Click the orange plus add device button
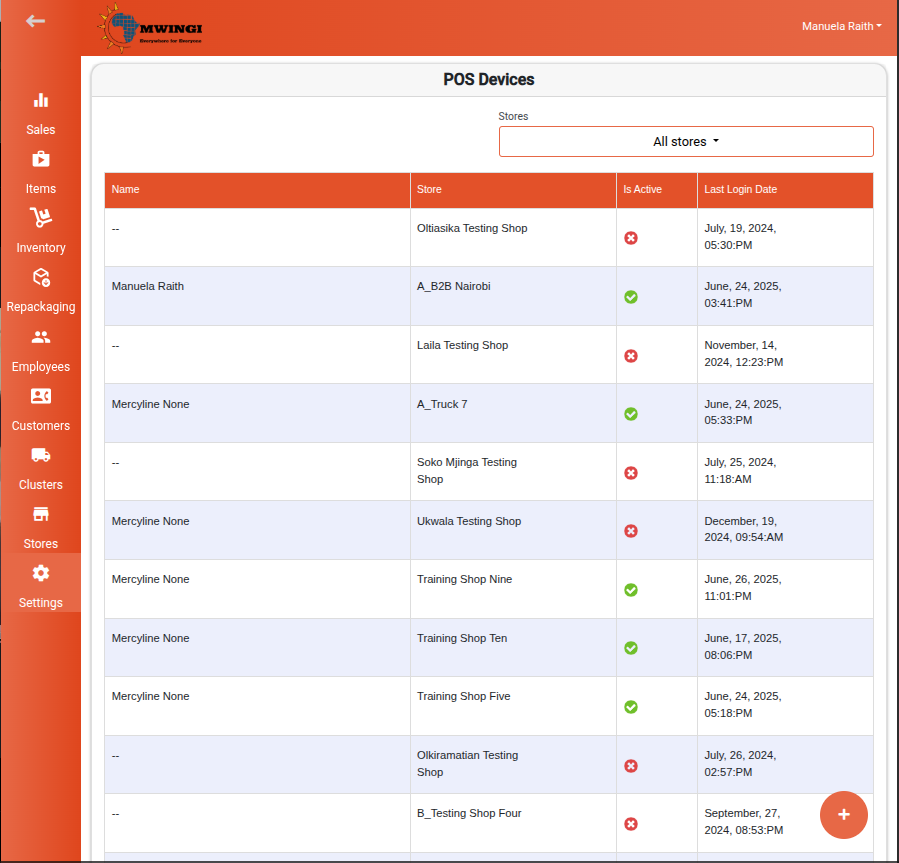Screen dimensions: 899x863 [843, 815]
